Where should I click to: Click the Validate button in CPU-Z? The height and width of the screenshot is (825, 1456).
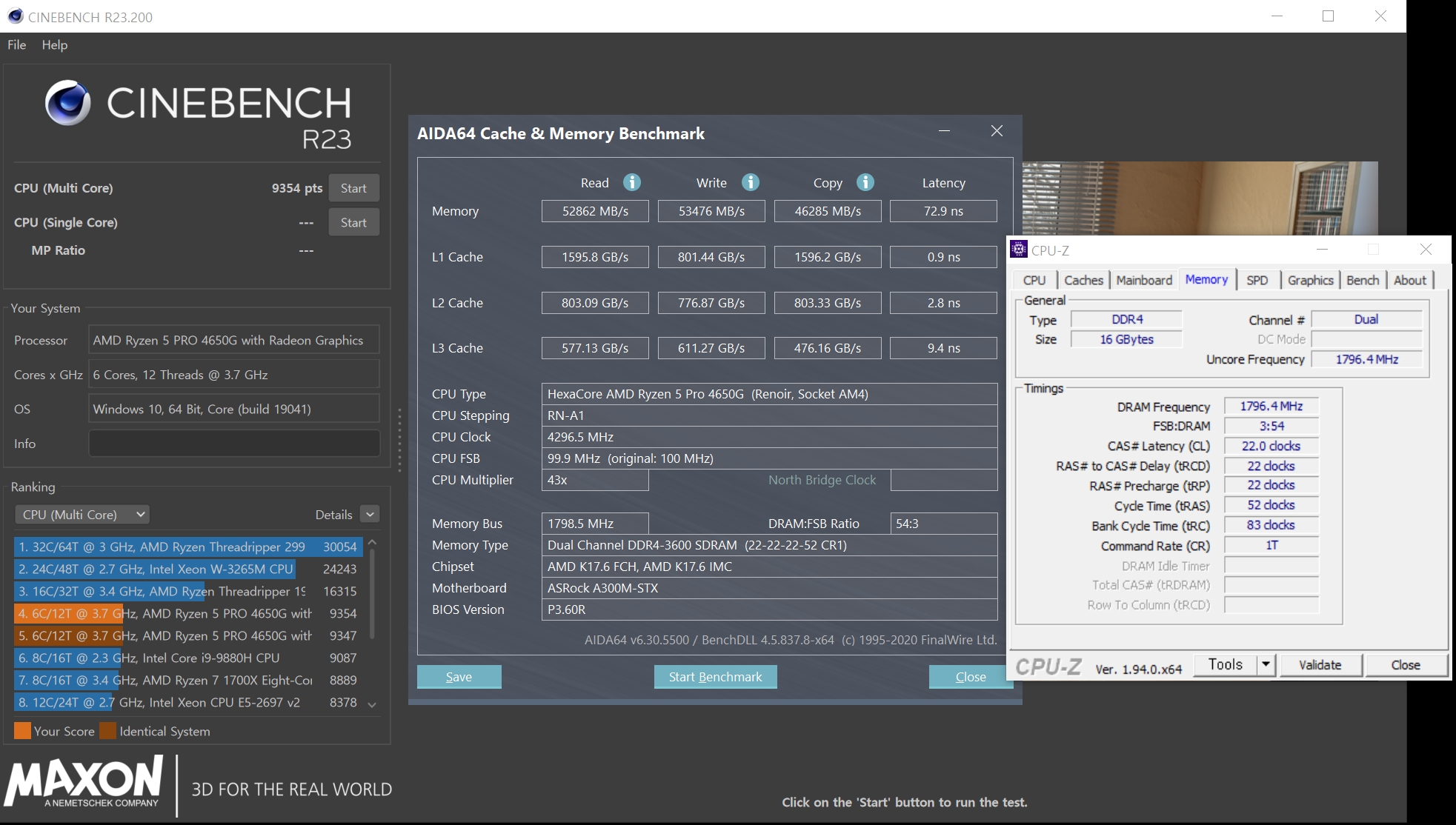pos(1320,664)
